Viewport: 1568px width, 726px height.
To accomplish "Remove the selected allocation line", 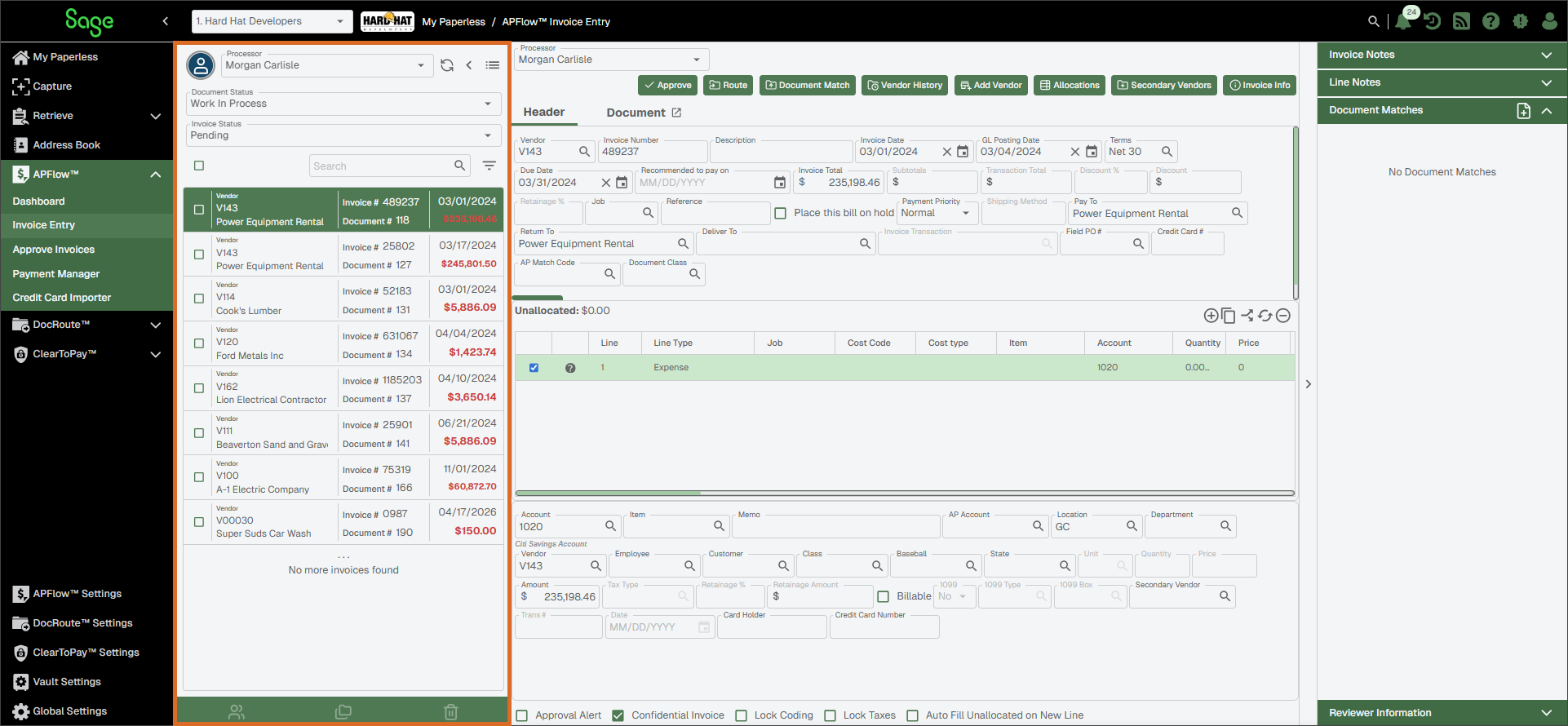I will click(1283, 316).
